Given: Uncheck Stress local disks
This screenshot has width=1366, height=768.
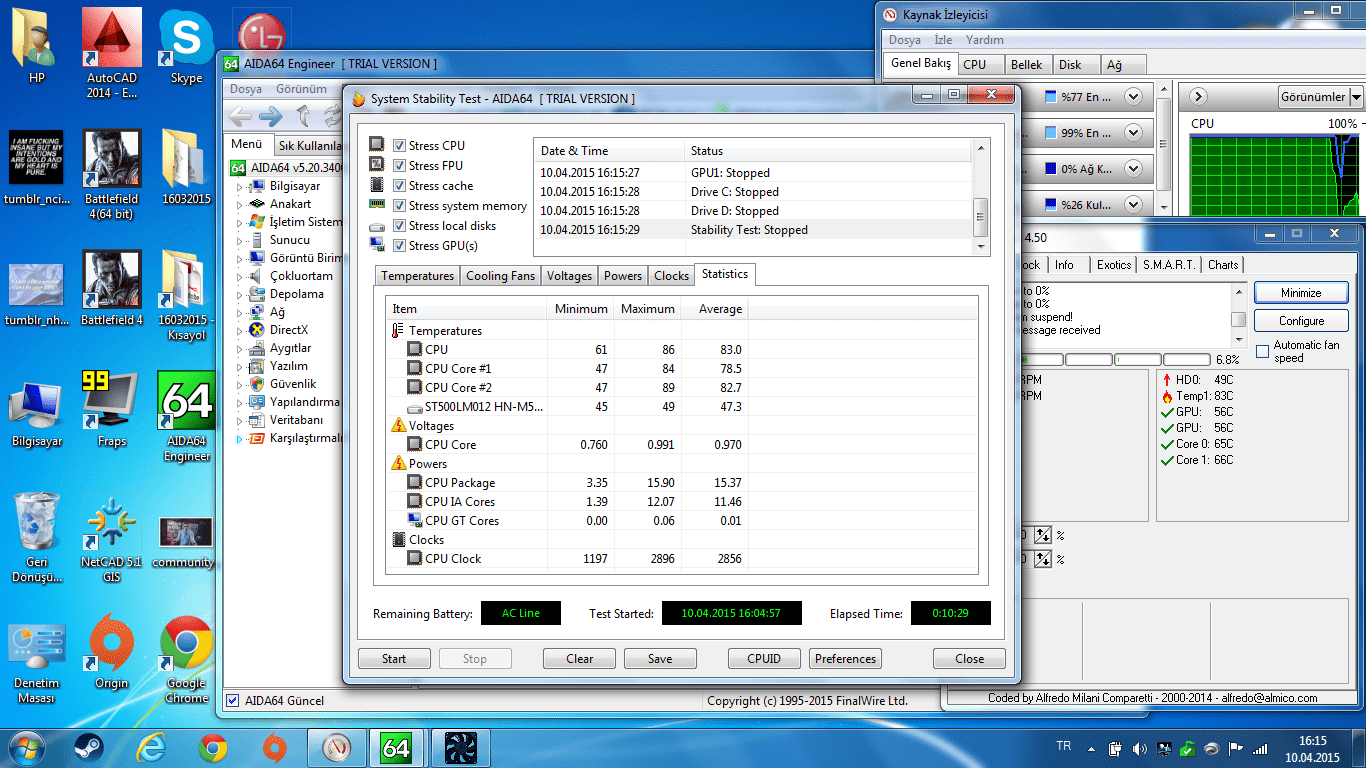Looking at the screenshot, I should tap(400, 226).
